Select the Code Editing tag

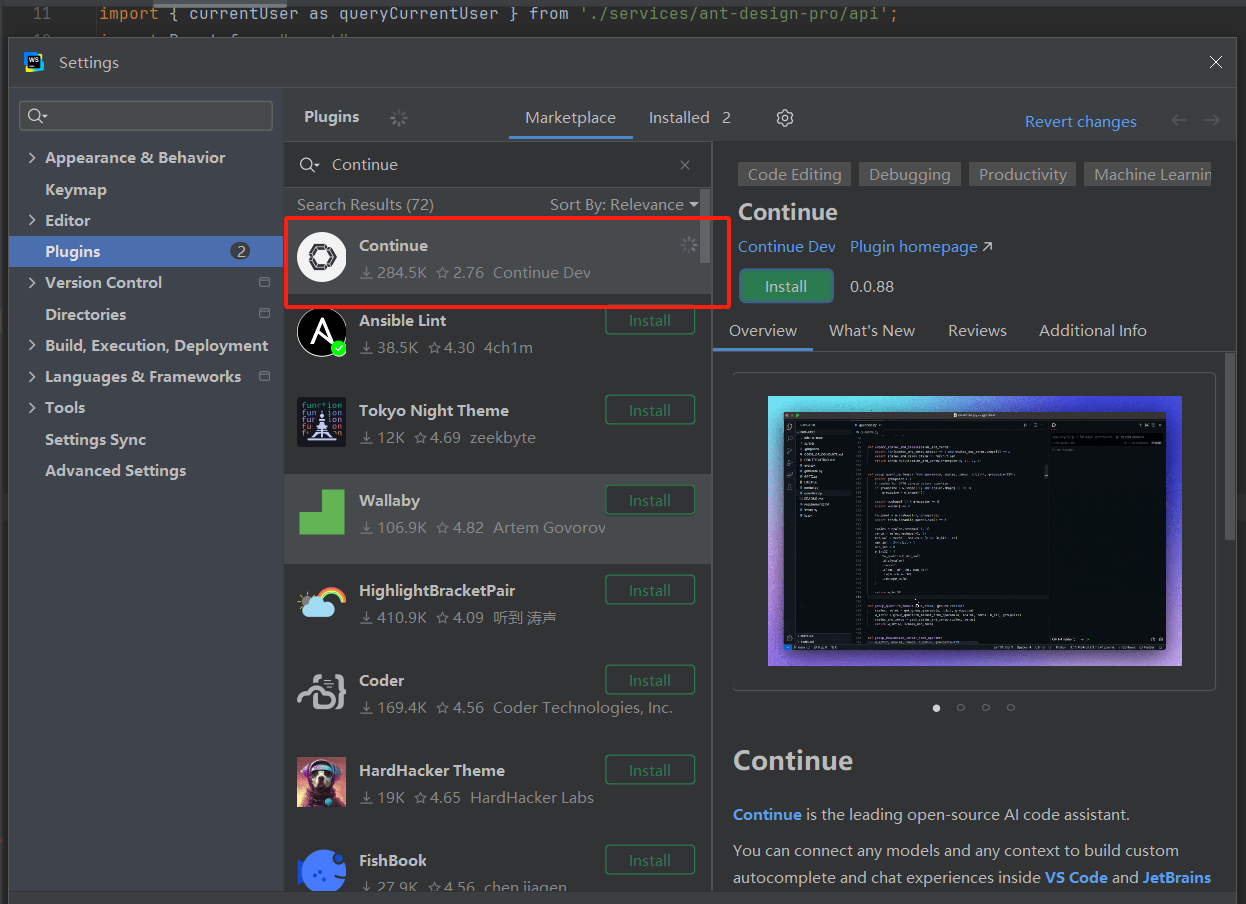pyautogui.click(x=794, y=175)
